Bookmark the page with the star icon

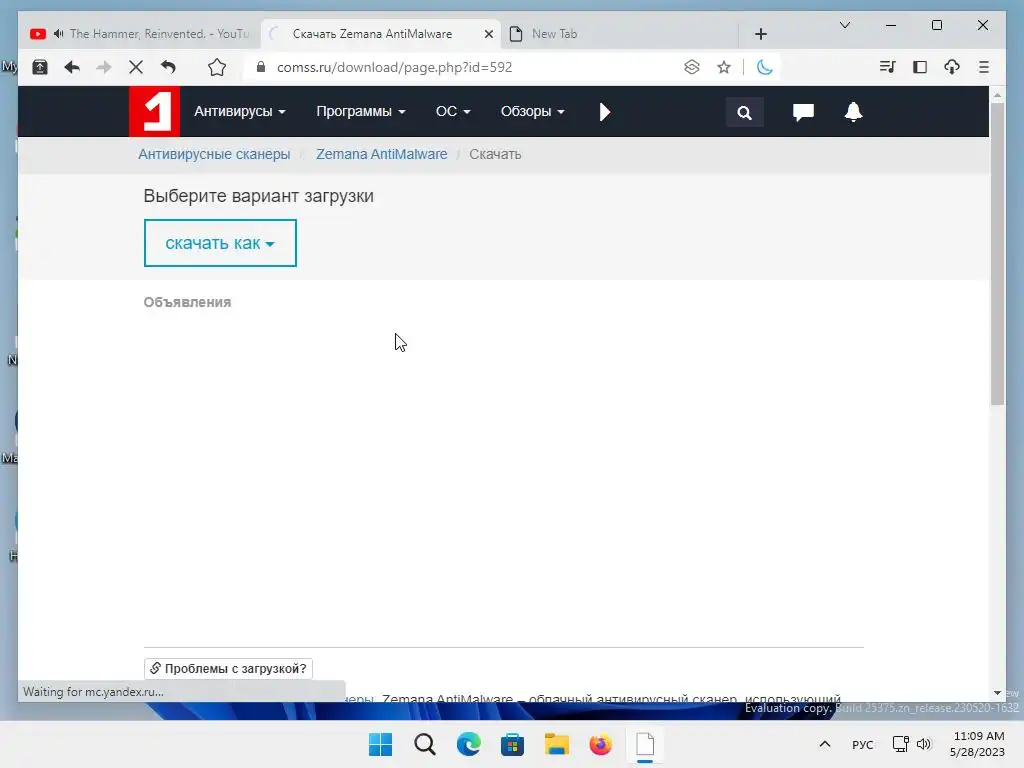click(724, 67)
